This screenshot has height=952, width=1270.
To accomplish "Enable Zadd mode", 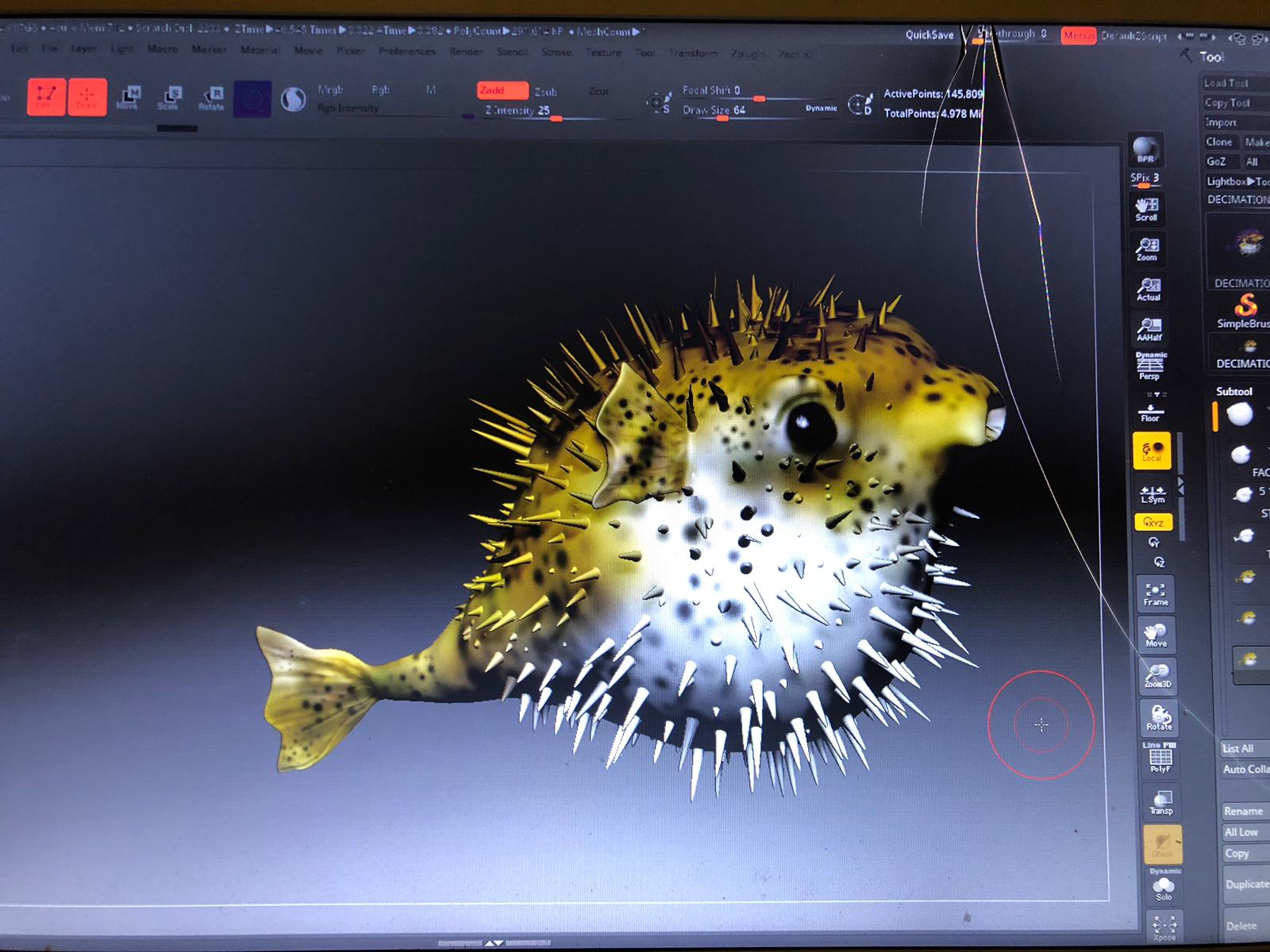I will tap(502, 90).
